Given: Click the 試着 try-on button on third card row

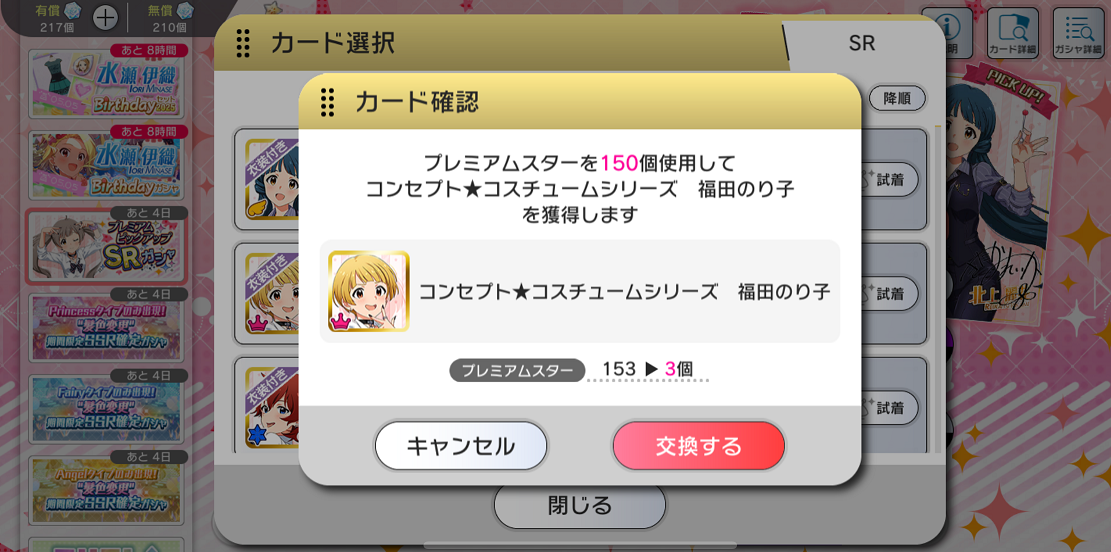Looking at the screenshot, I should pyautogui.click(x=889, y=408).
